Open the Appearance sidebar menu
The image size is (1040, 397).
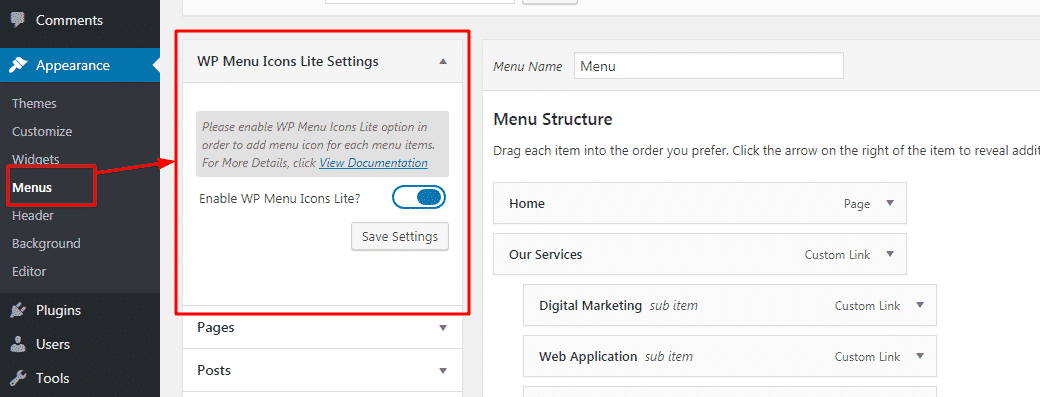pyautogui.click(x=80, y=65)
